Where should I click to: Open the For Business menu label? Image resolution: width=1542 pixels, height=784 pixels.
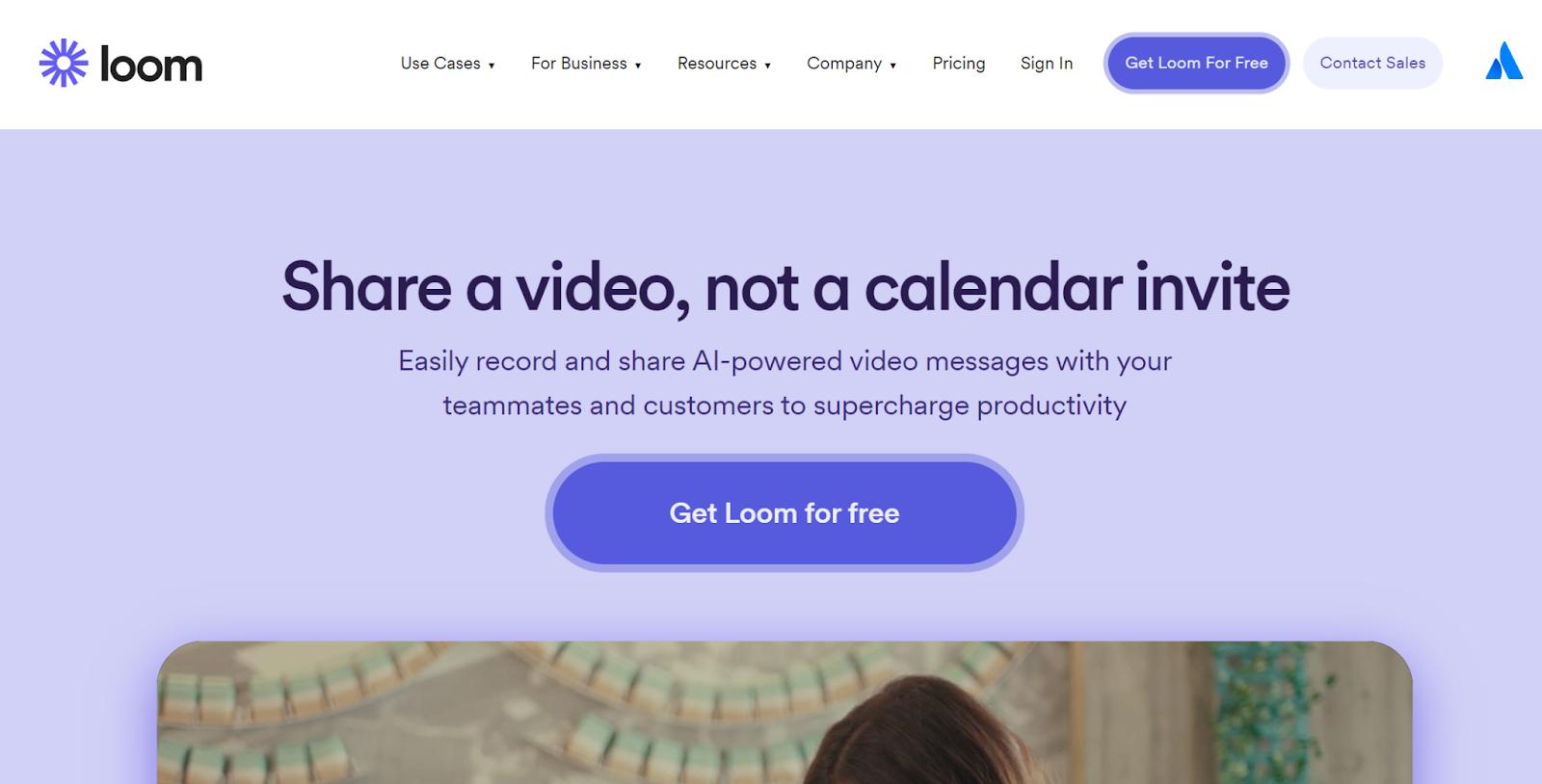579,64
